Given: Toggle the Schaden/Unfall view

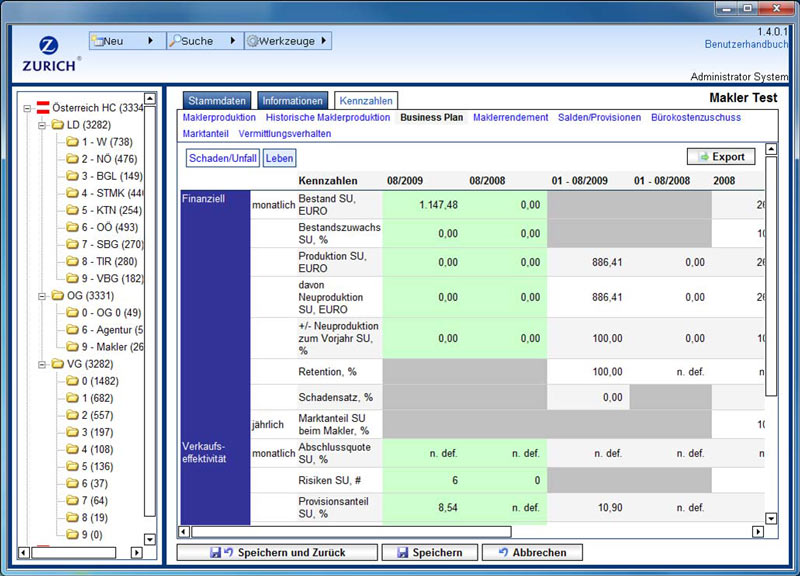Looking at the screenshot, I should coord(223,158).
